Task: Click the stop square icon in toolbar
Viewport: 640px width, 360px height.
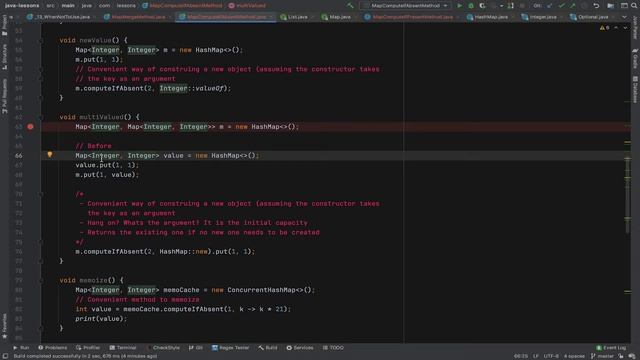Action: click(522, 6)
